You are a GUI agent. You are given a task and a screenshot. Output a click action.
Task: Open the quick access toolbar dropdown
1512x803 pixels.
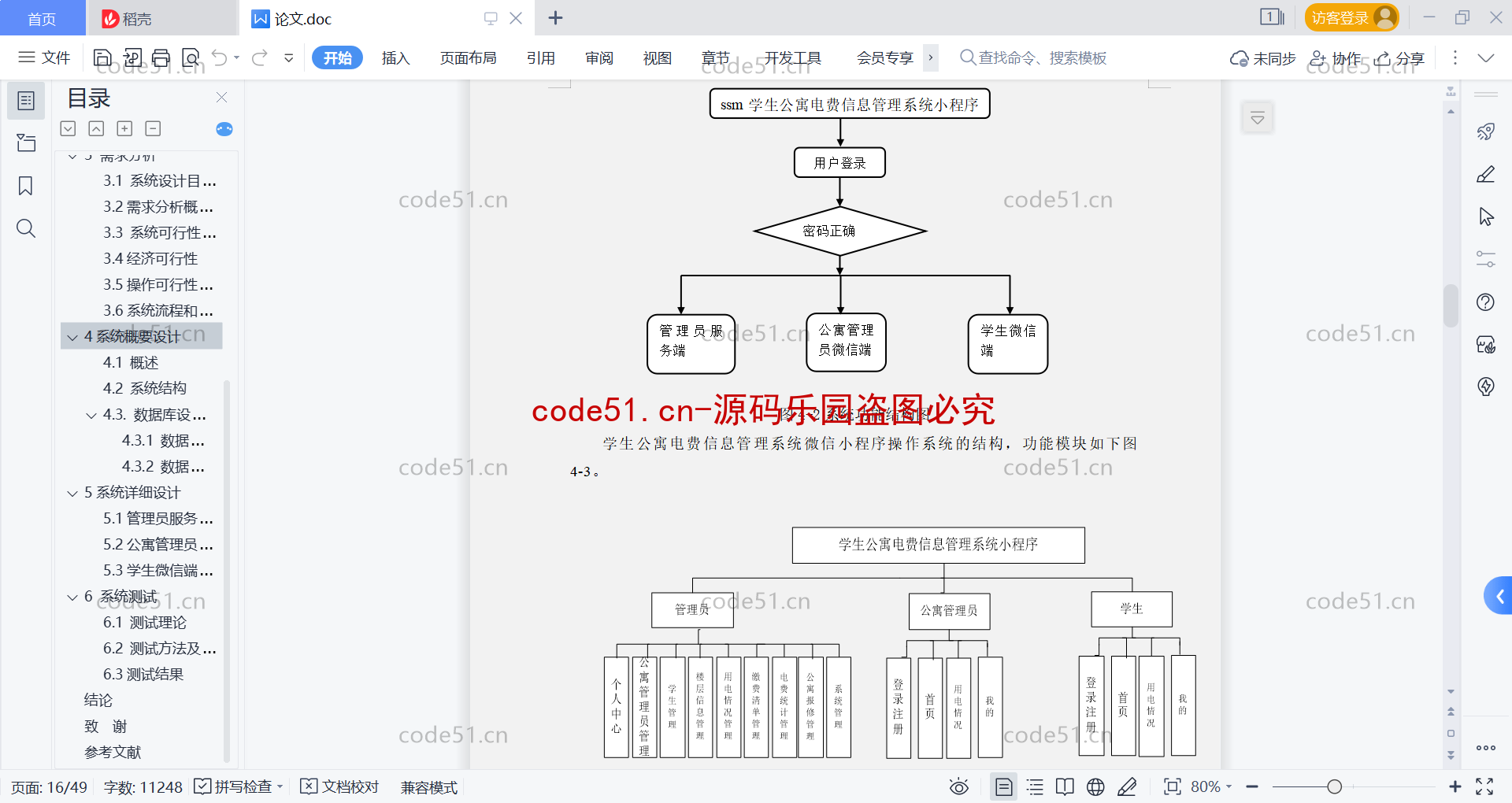click(289, 57)
